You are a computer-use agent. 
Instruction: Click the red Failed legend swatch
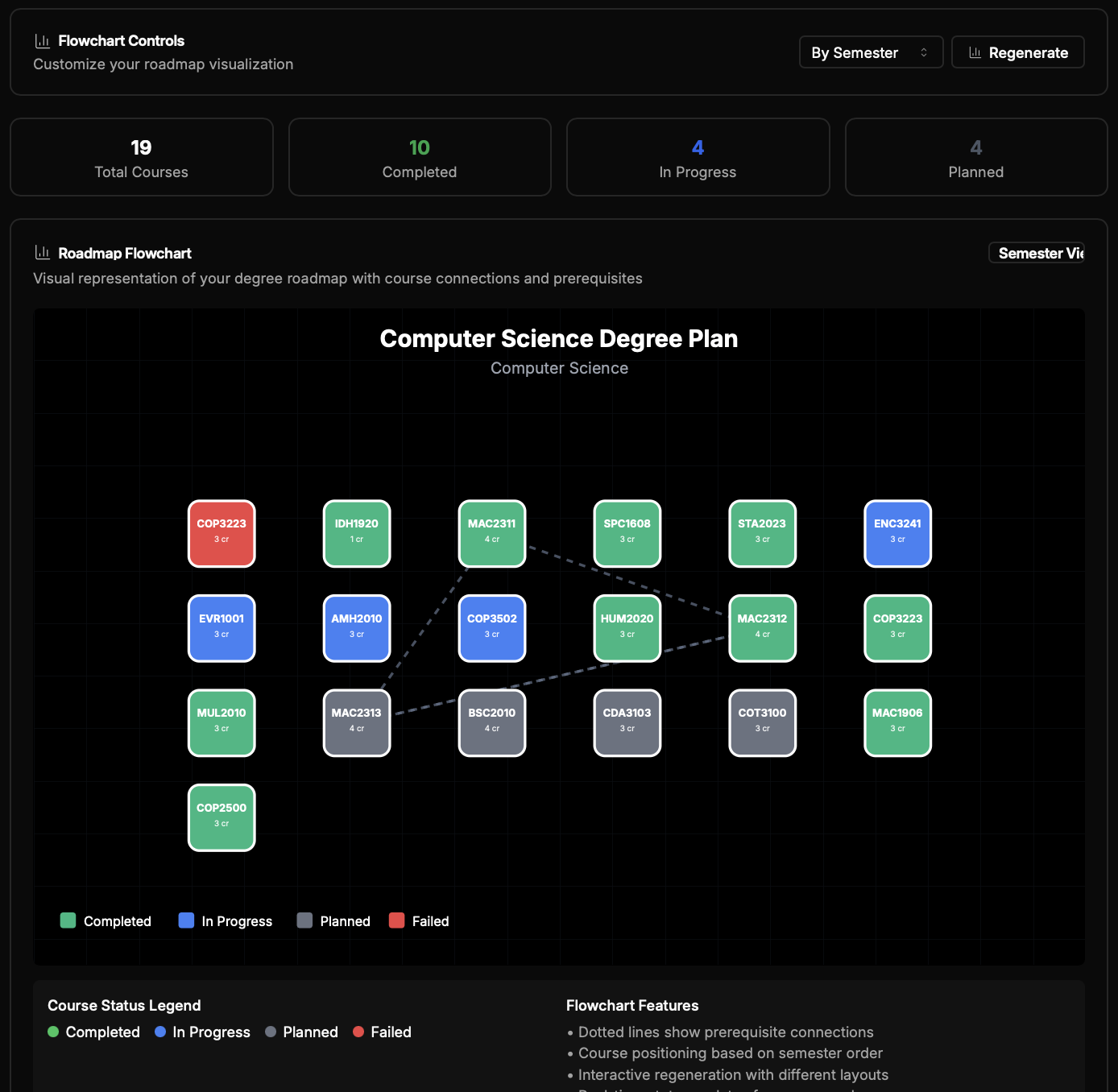[396, 920]
